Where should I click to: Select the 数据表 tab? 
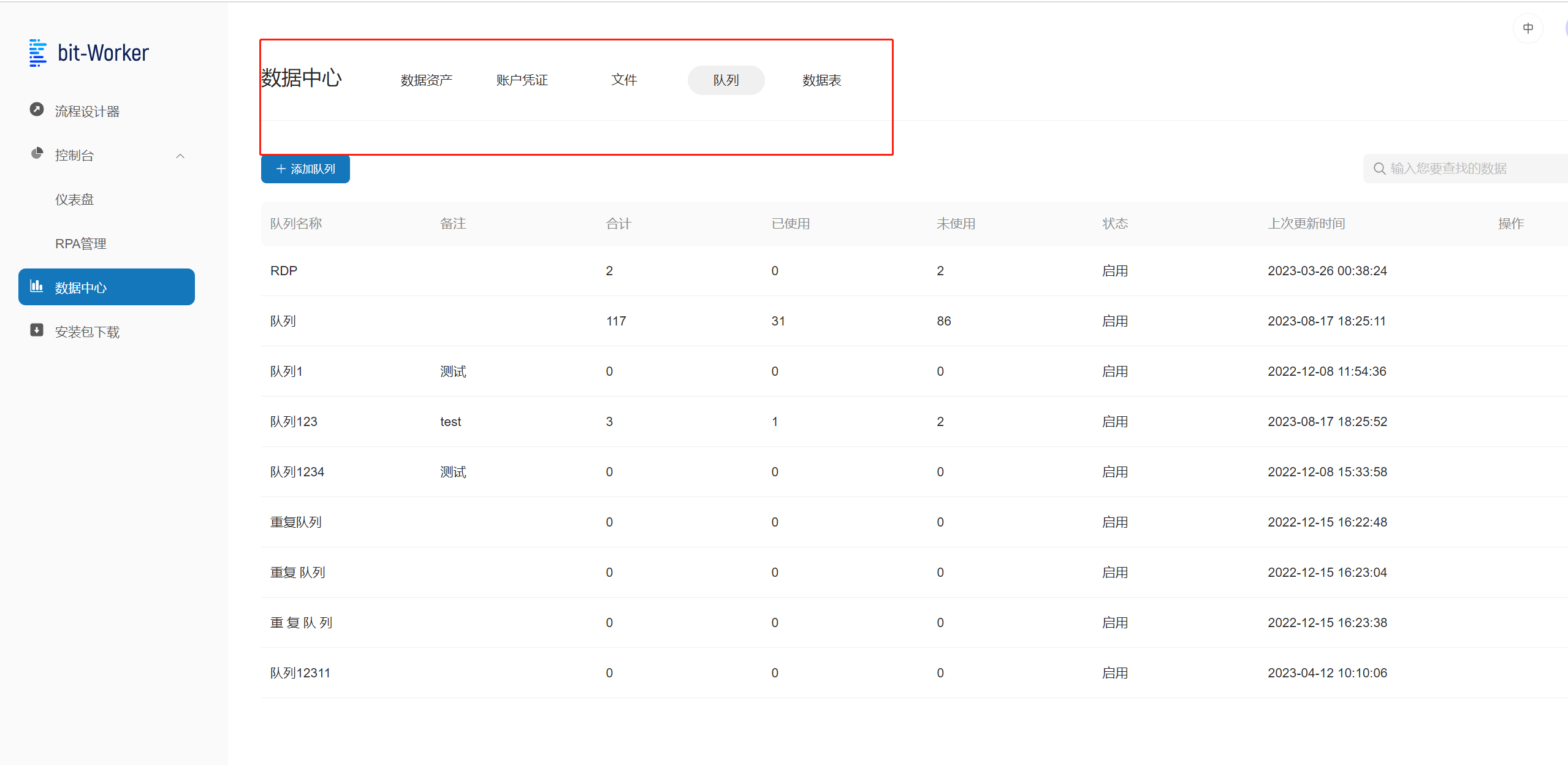pyautogui.click(x=821, y=80)
